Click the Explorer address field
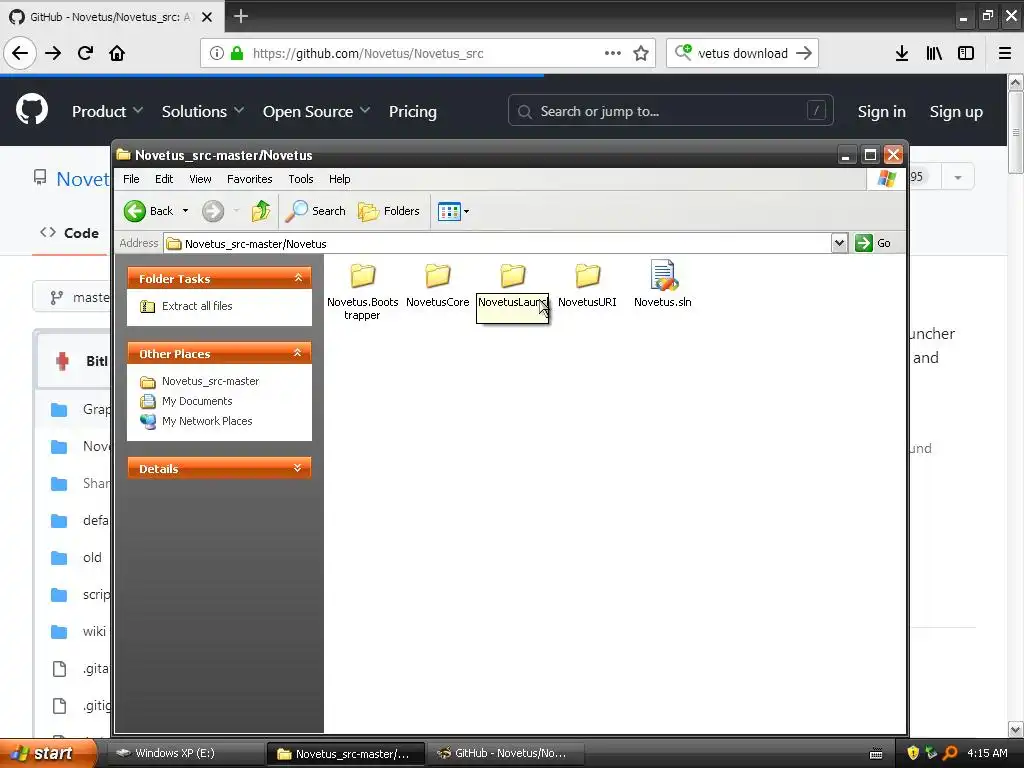Viewport: 1024px width, 768px height. [498, 244]
